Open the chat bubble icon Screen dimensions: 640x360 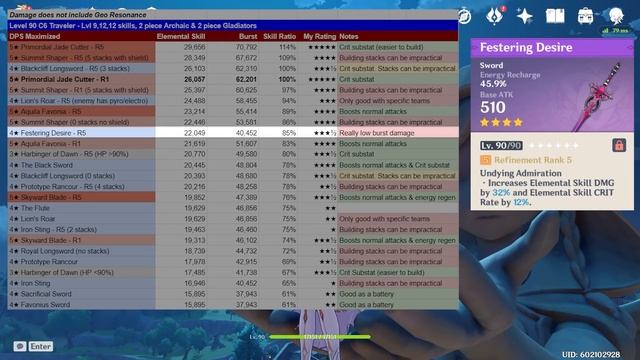(20, 347)
